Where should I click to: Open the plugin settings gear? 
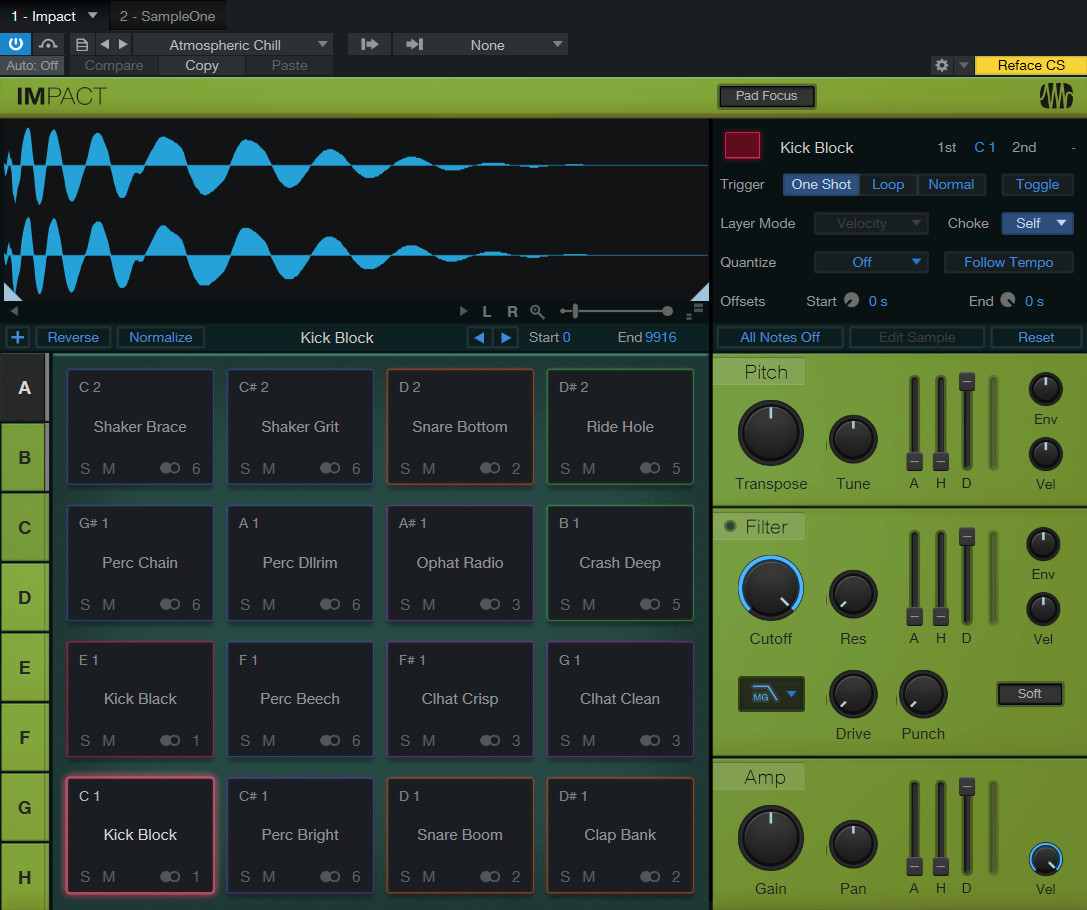[x=941, y=65]
